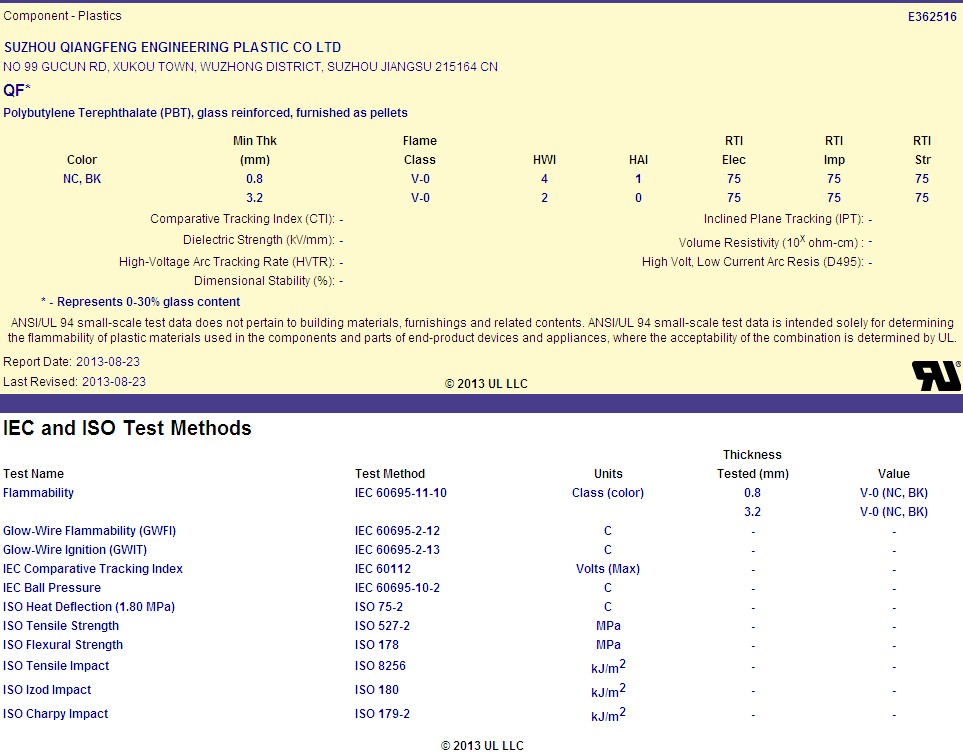Click Last Revised 2013-08-23
Viewport: 963px width, 756px height.
[x=74, y=381]
